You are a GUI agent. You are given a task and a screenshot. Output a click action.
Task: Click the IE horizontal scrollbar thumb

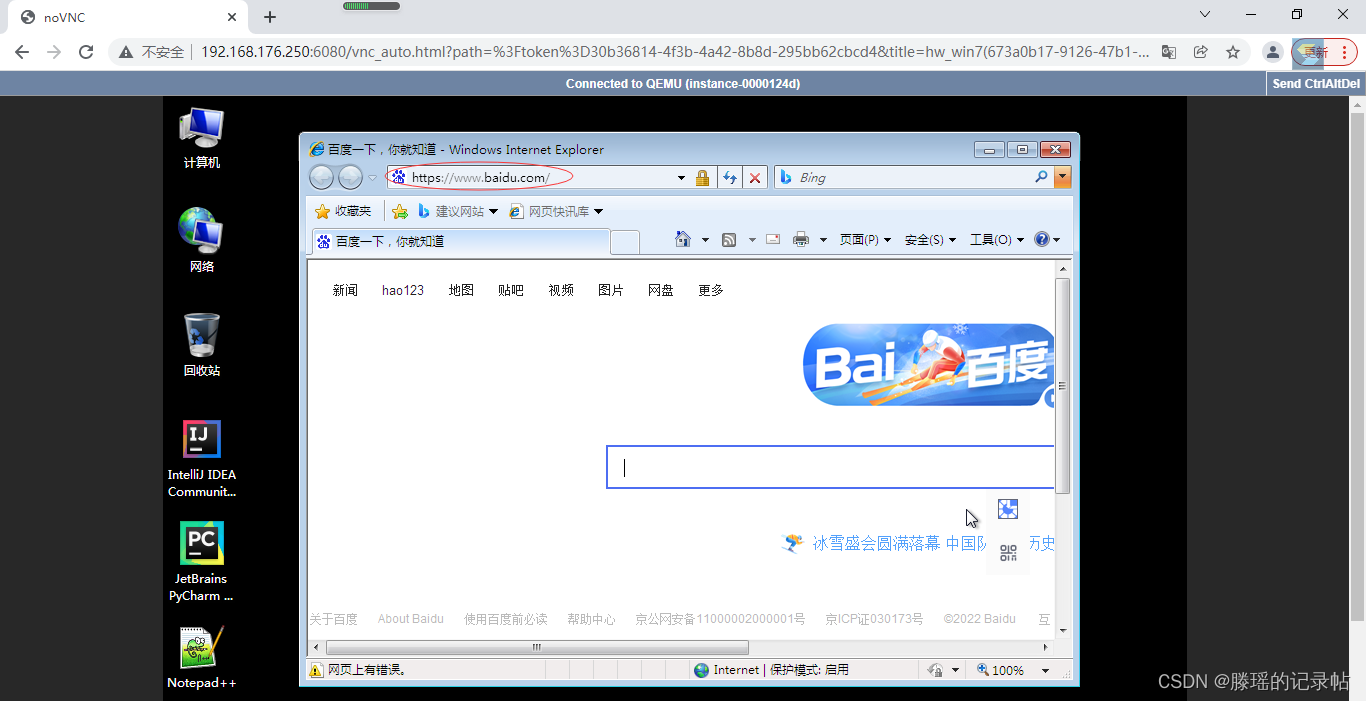tap(536, 647)
